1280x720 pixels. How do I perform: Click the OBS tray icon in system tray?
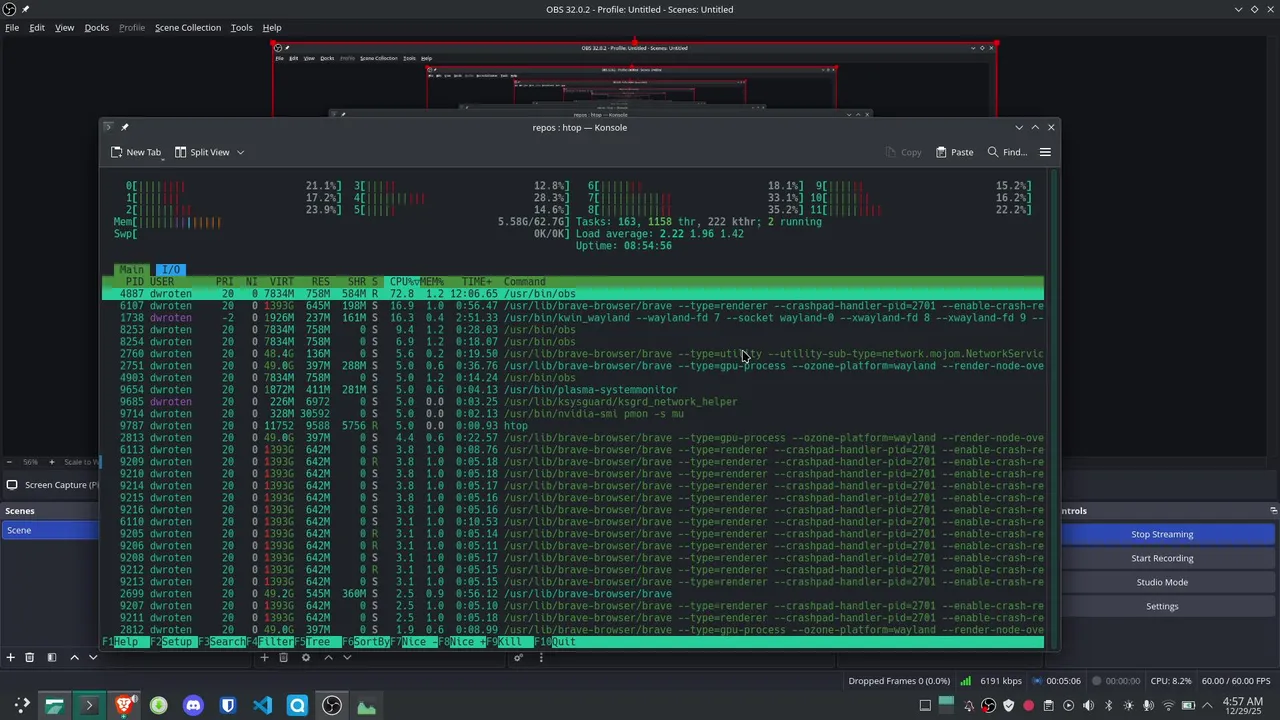point(988,706)
